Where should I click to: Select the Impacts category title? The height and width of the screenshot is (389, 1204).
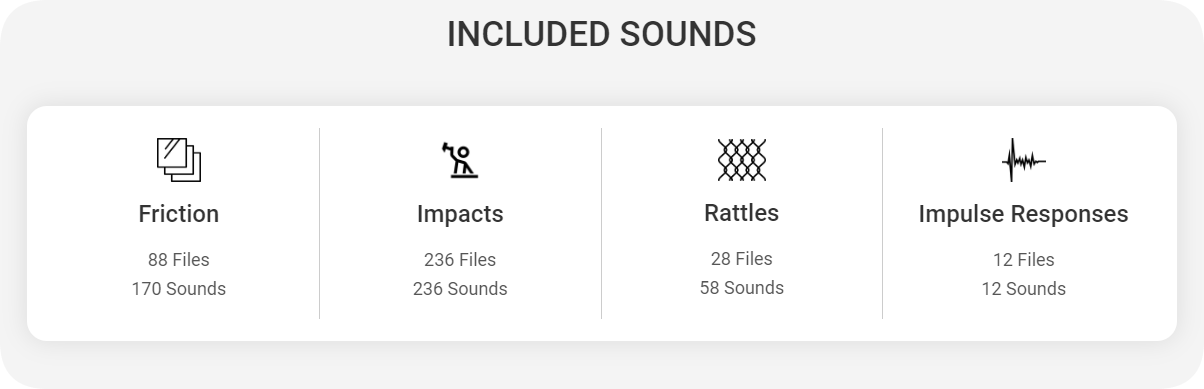tap(460, 214)
